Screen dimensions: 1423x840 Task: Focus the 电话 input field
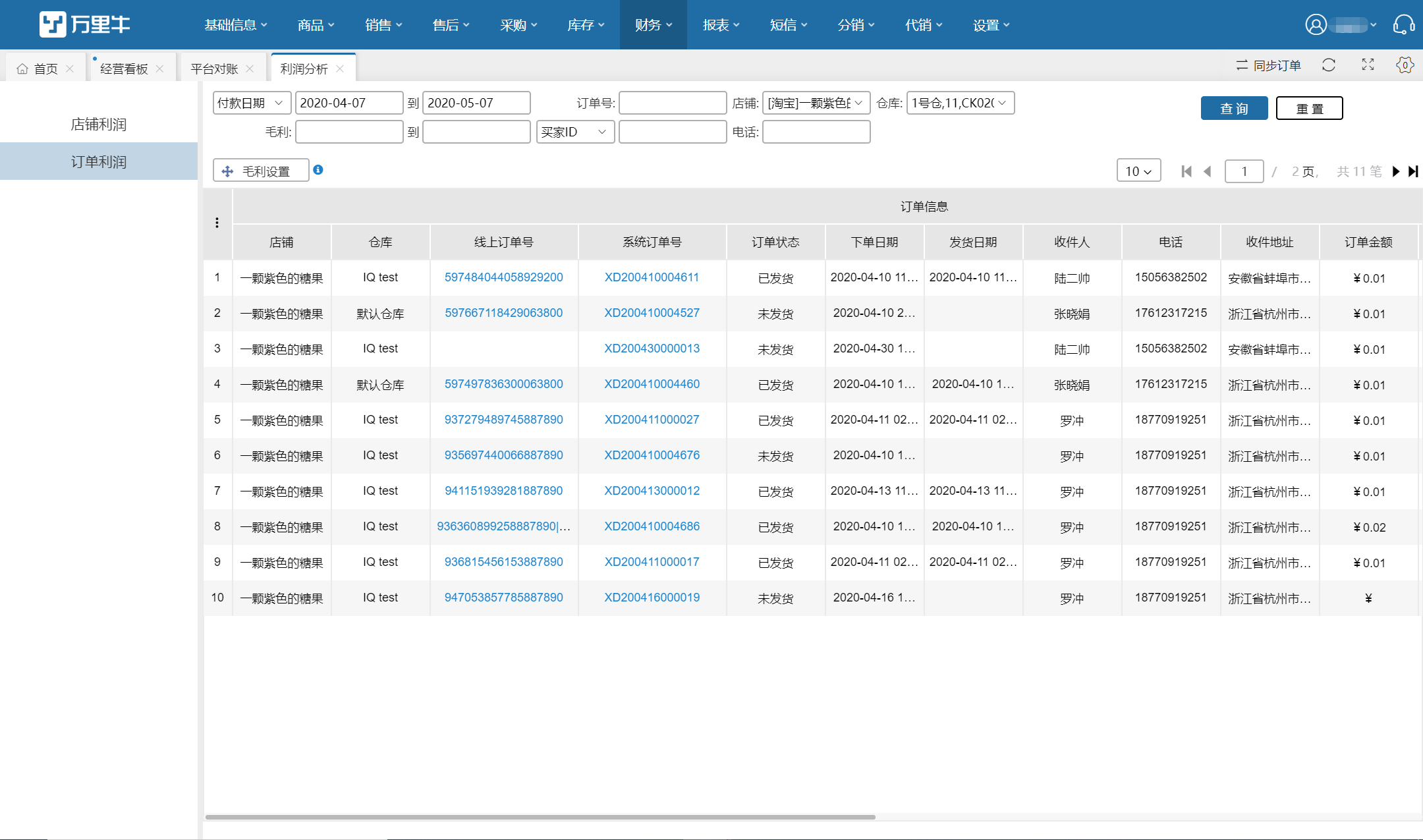[x=816, y=132]
